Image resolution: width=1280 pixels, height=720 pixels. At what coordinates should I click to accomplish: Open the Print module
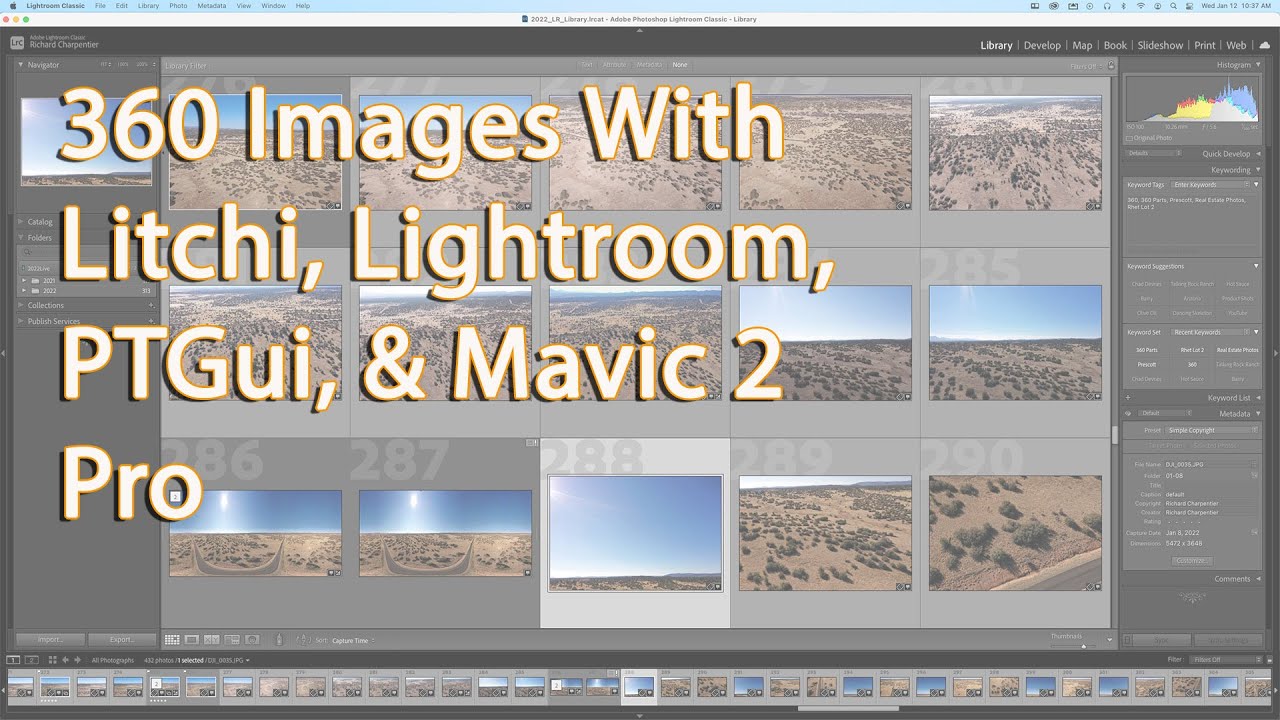point(1205,45)
